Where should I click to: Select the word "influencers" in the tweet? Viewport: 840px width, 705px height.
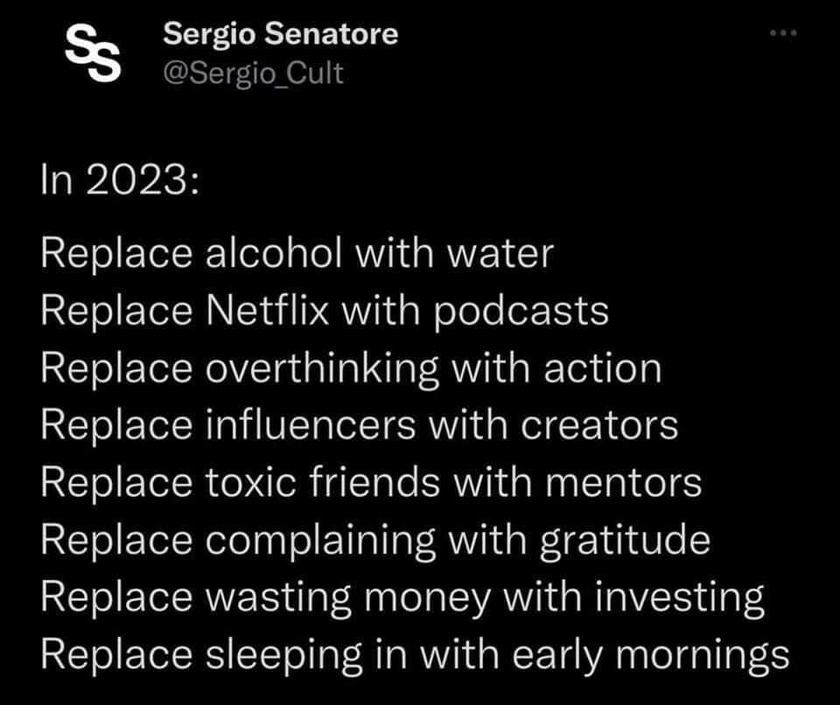point(311,425)
